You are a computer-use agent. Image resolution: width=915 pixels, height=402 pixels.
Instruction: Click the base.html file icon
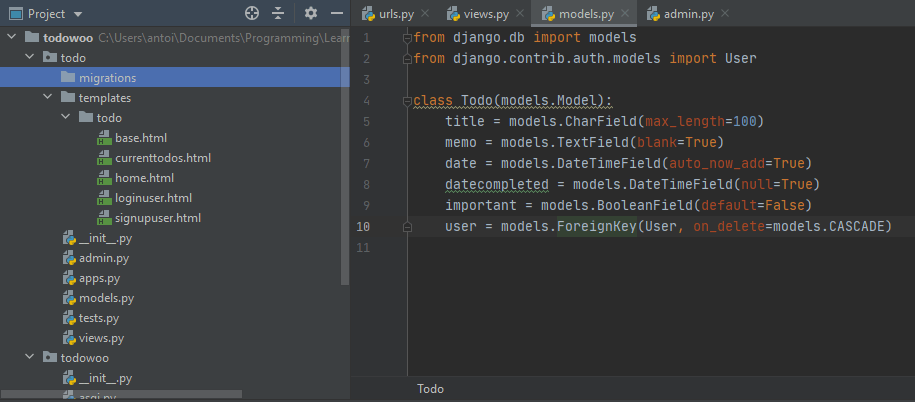tap(104, 138)
